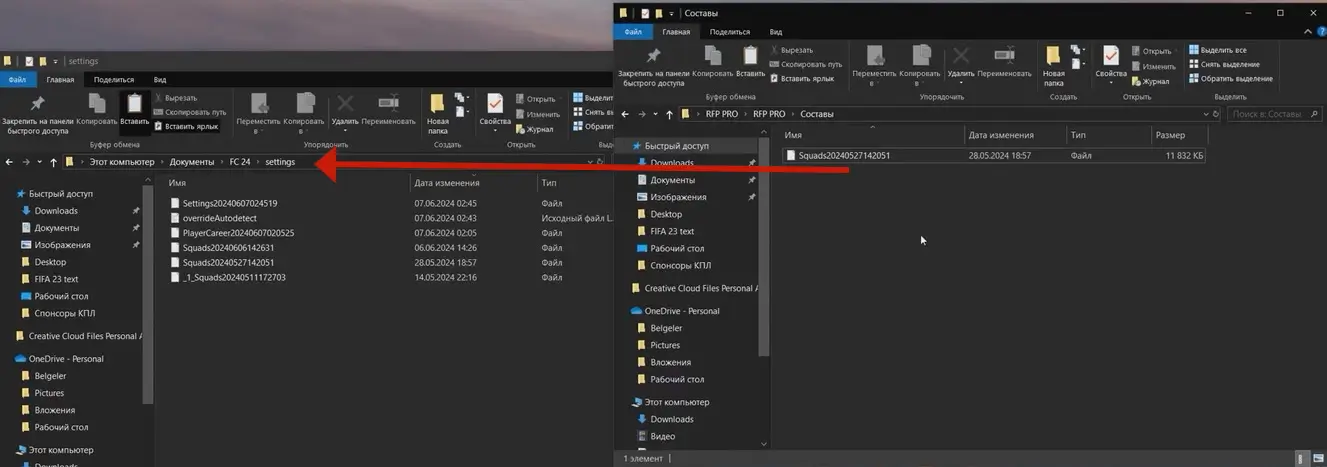Open Файл tab in Составы window
This screenshot has width=1327, height=467.
[633, 32]
